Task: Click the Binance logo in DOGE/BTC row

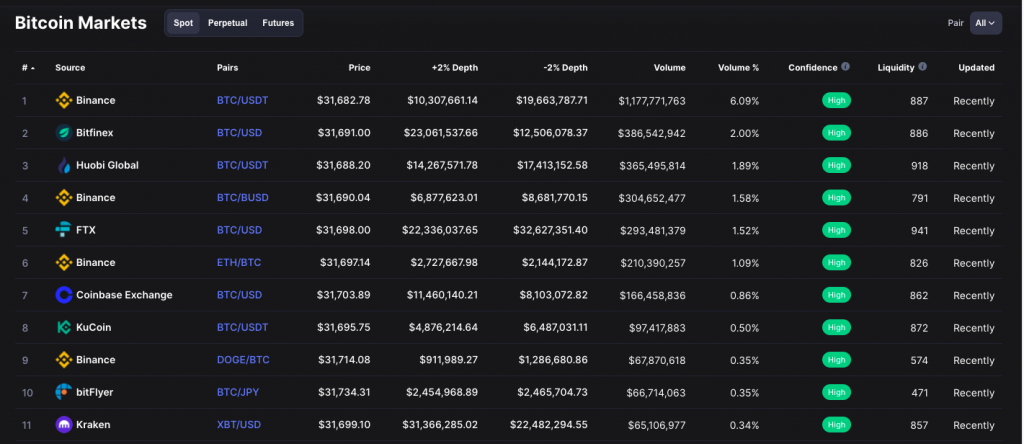Action: point(63,360)
